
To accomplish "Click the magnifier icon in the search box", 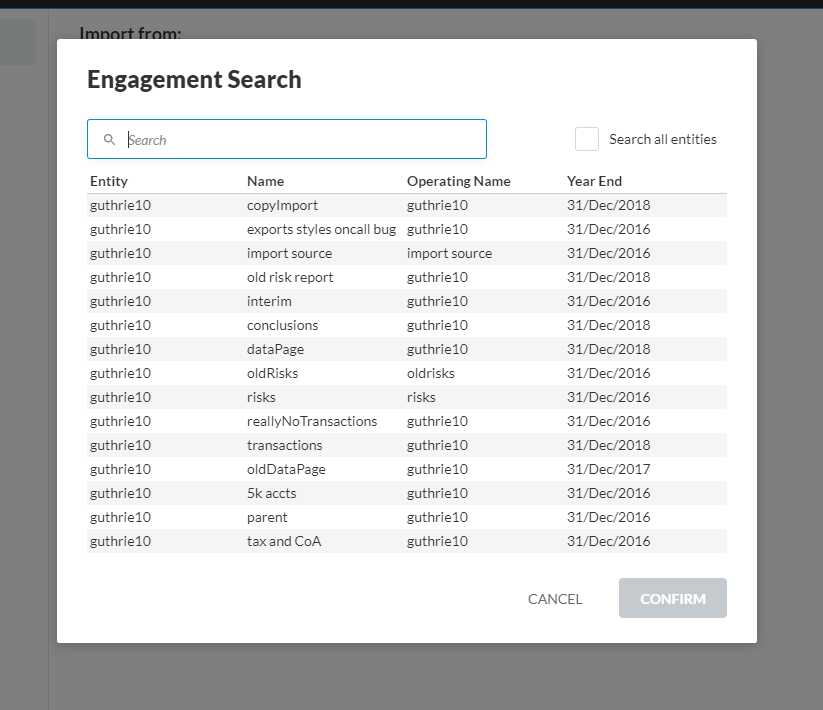I will [x=109, y=139].
